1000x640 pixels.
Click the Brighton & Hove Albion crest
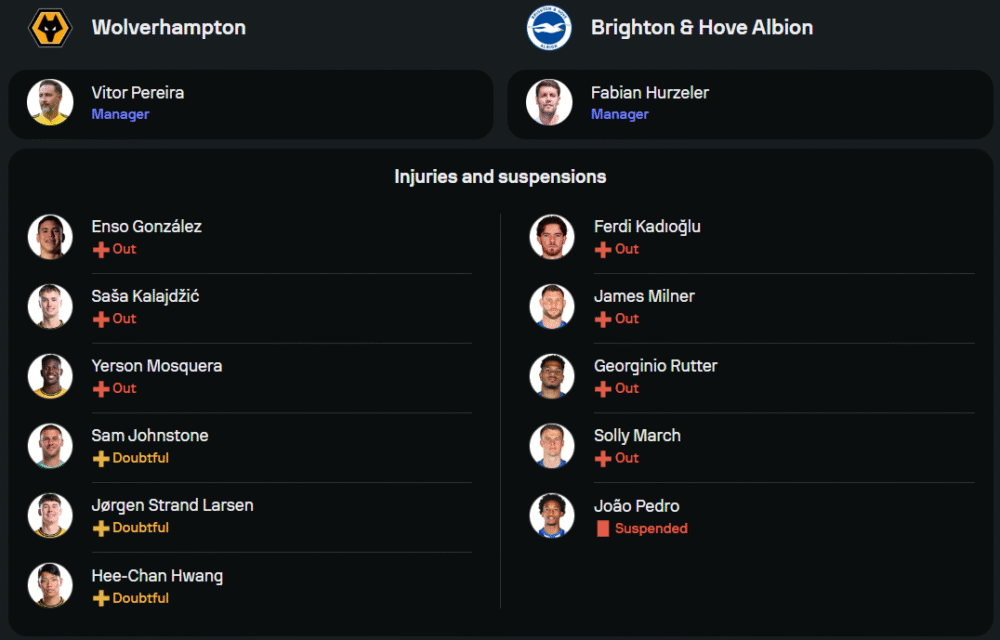(549, 28)
